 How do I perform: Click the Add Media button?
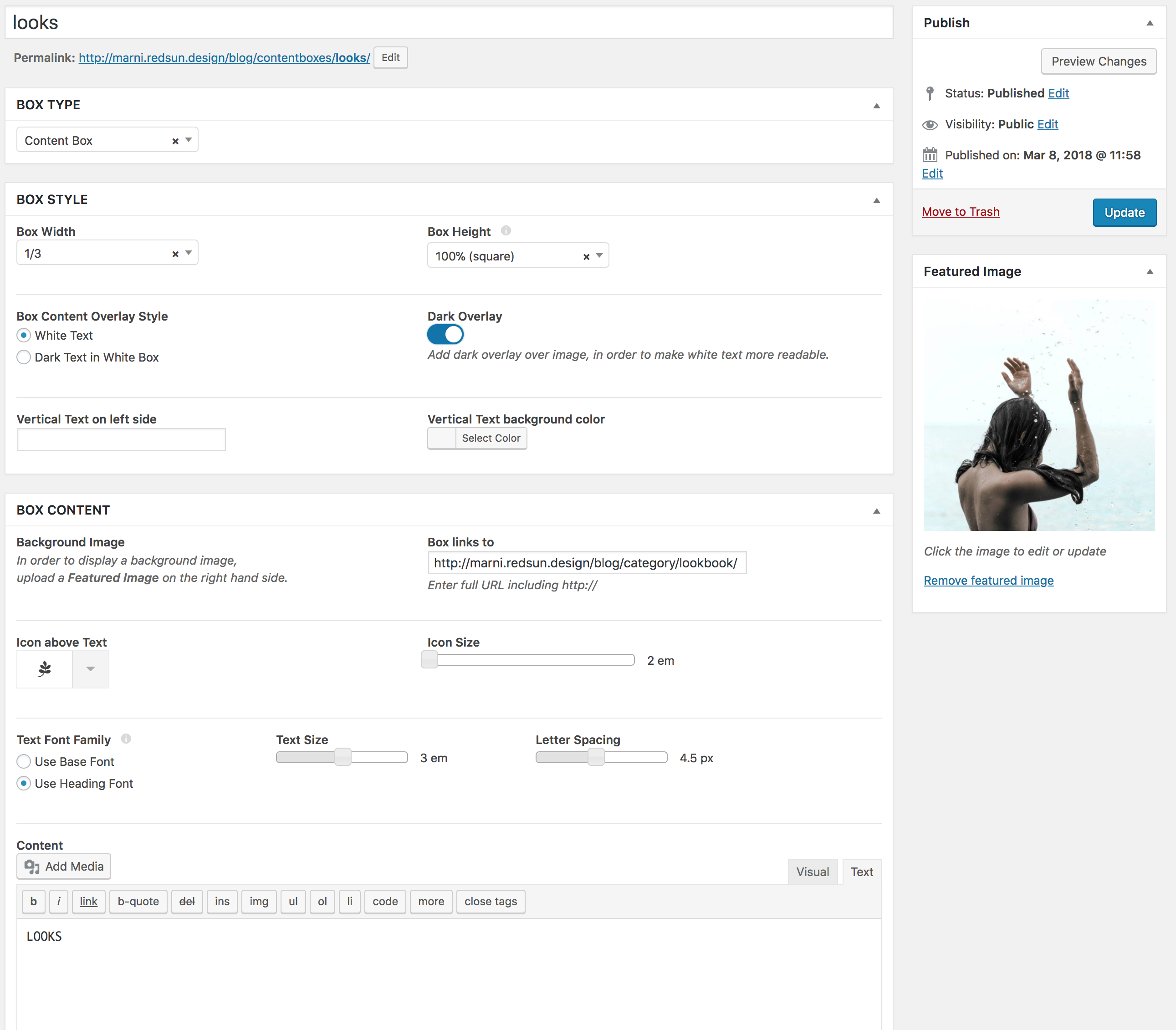coord(64,866)
